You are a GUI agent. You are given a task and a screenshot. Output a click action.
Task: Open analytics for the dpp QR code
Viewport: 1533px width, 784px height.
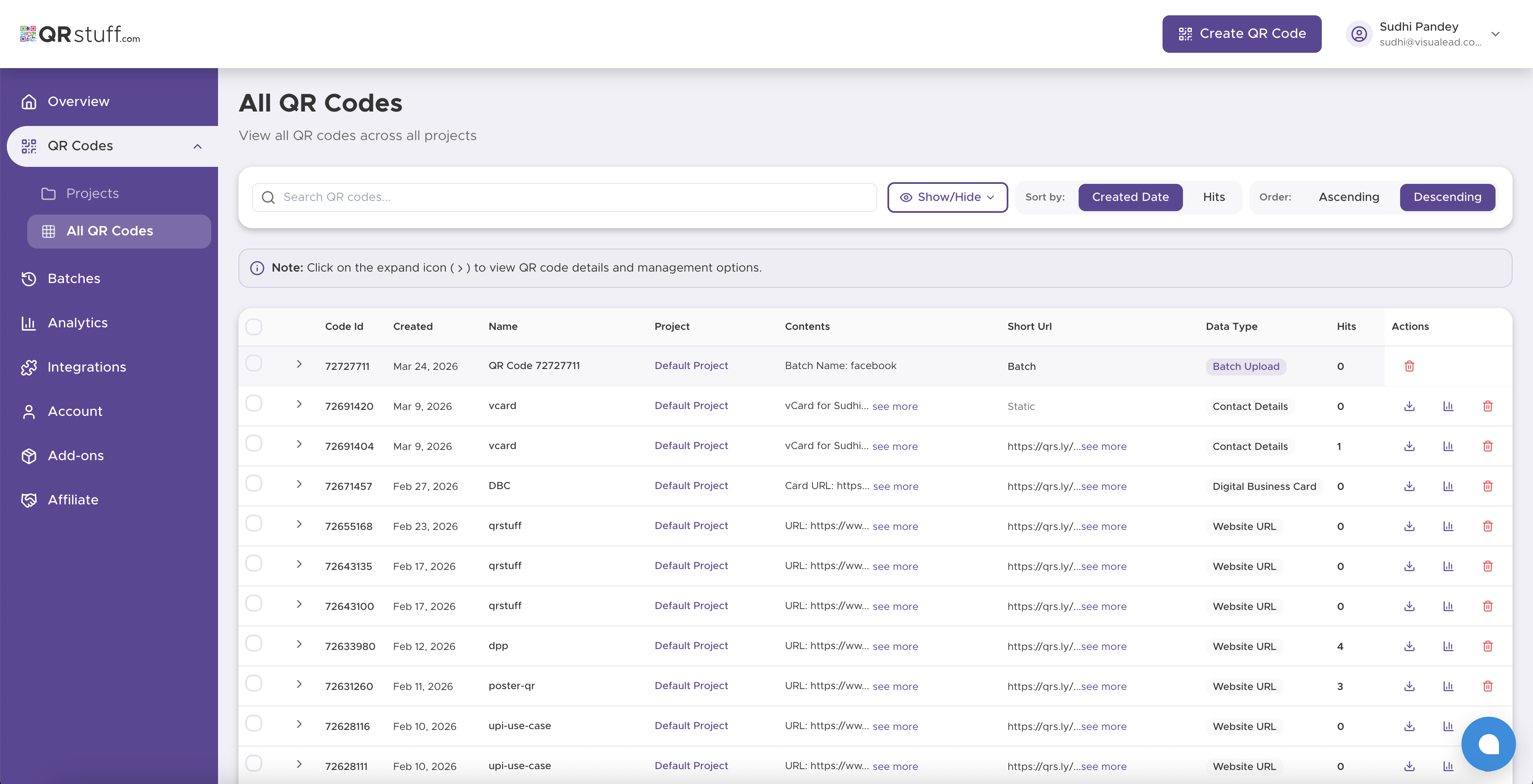click(1448, 646)
